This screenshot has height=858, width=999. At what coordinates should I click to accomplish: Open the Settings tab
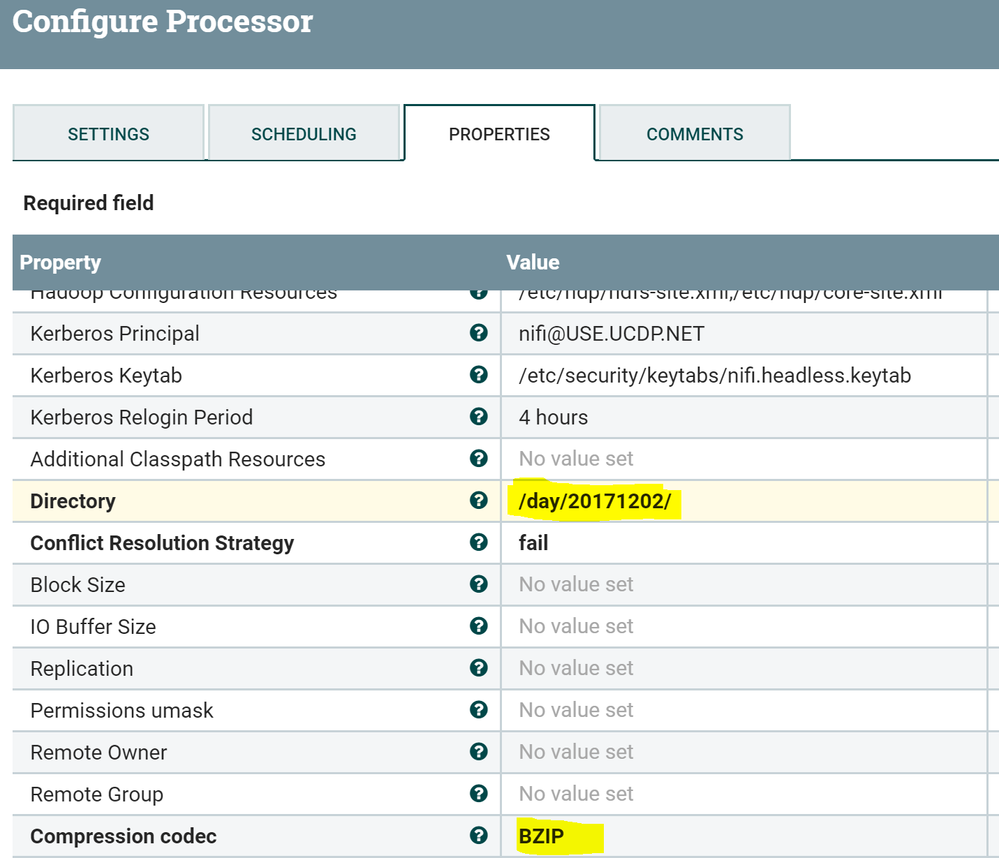pyautogui.click(x=108, y=134)
